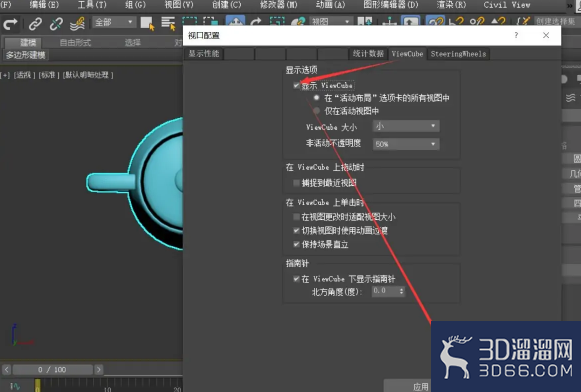
Task: Open the 图形编辑器(D) menu
Action: point(391,5)
